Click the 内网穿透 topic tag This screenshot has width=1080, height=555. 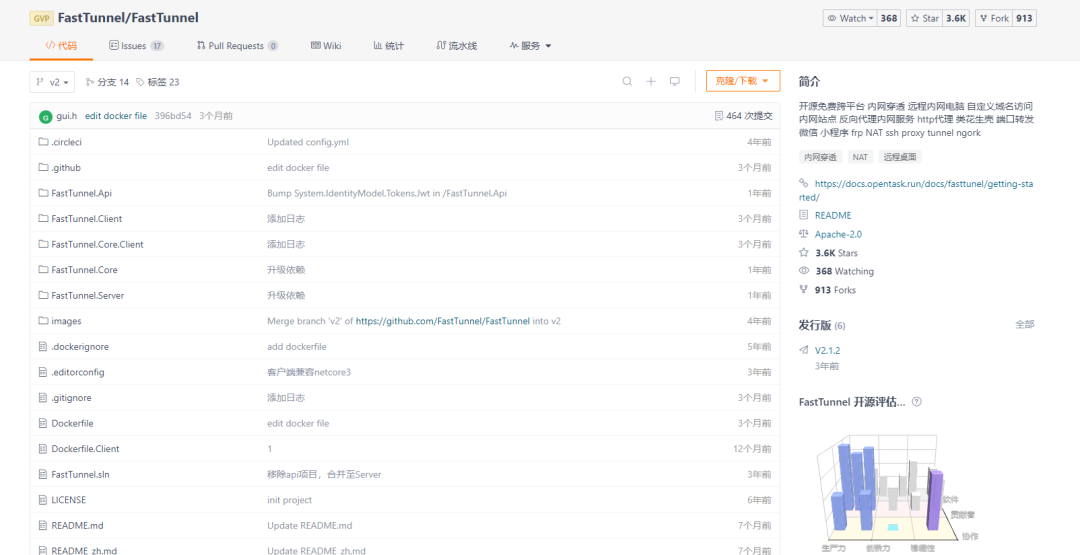[x=820, y=157]
